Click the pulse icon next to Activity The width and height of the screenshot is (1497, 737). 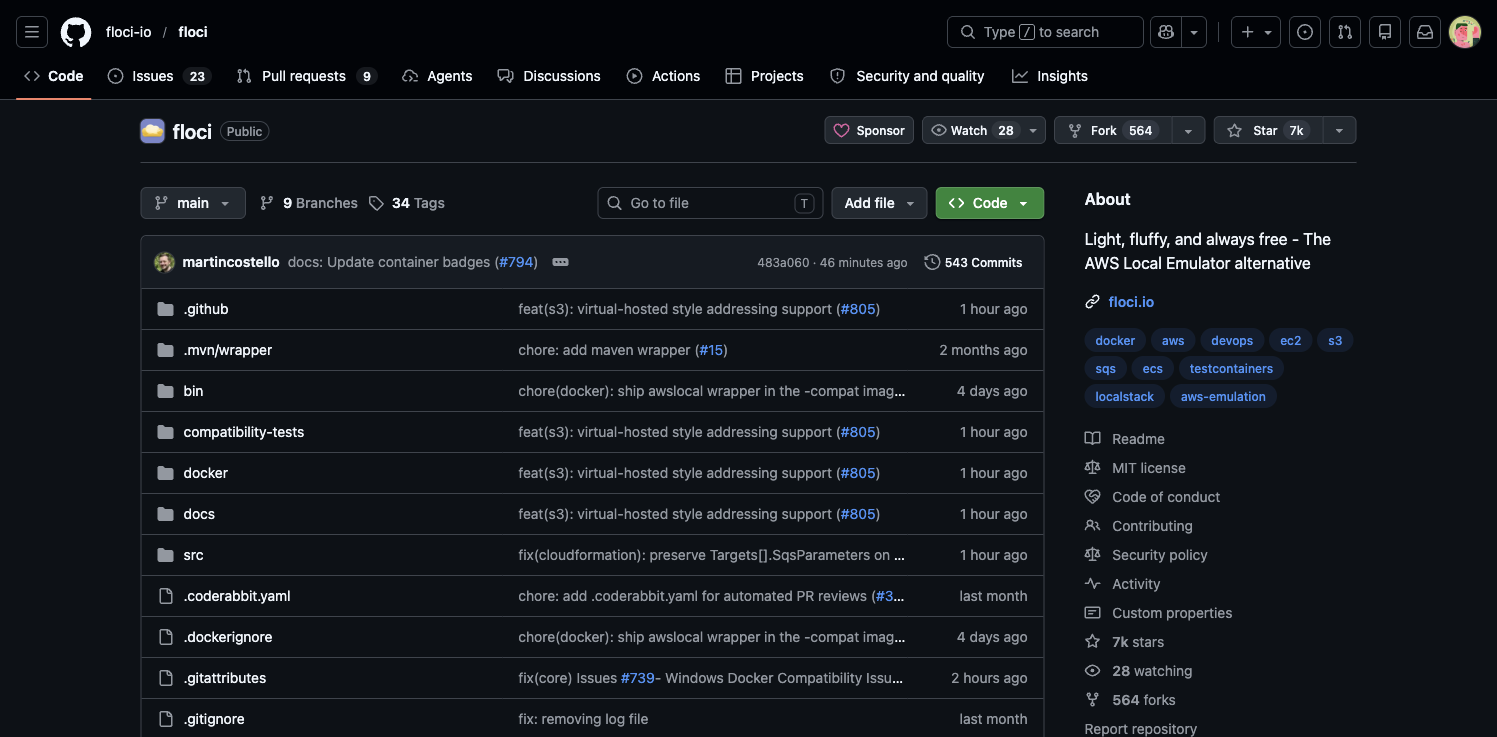coord(1093,584)
